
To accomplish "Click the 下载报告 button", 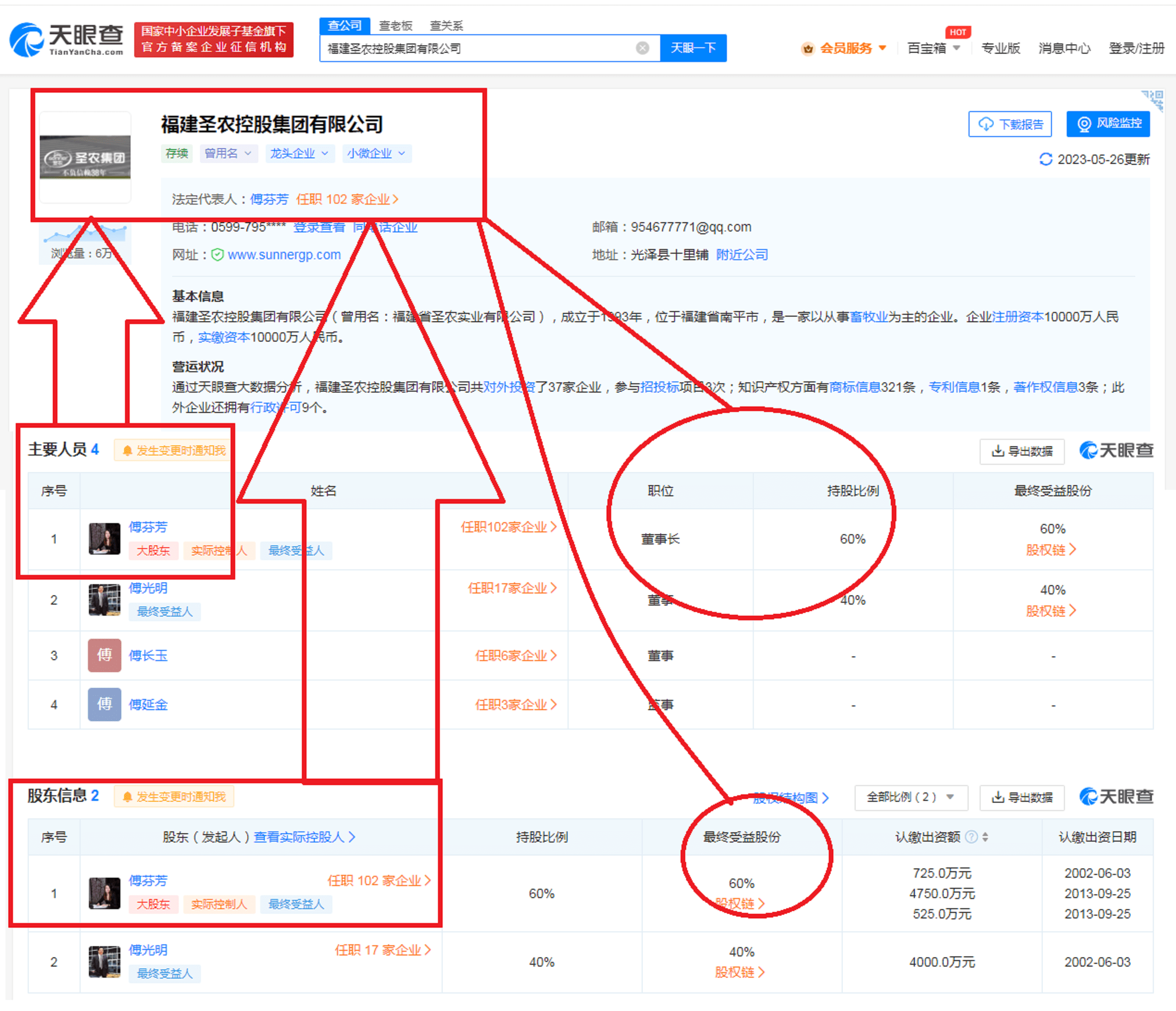I will pyautogui.click(x=1010, y=124).
